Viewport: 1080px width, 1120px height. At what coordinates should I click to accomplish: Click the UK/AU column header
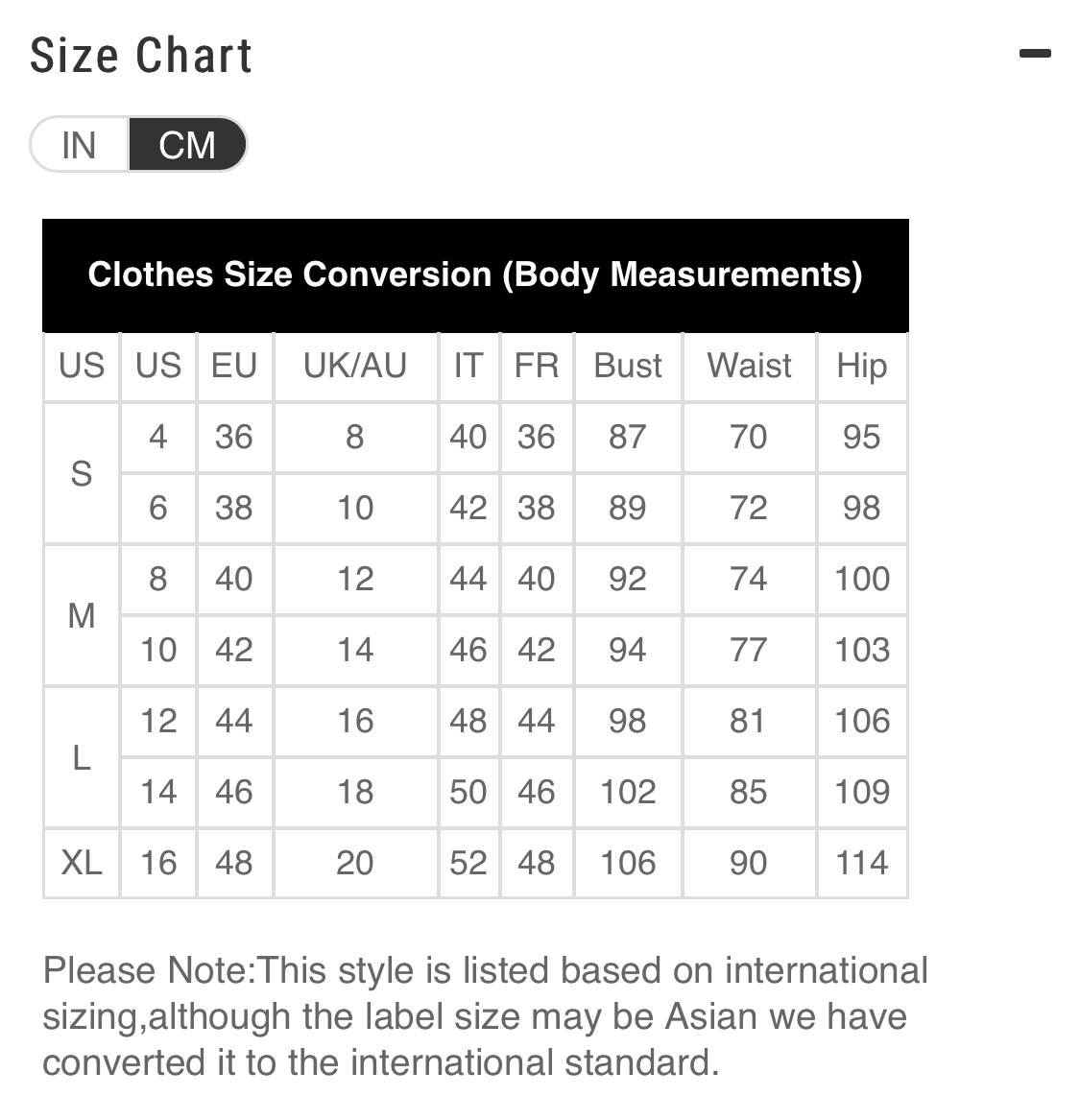(x=355, y=366)
